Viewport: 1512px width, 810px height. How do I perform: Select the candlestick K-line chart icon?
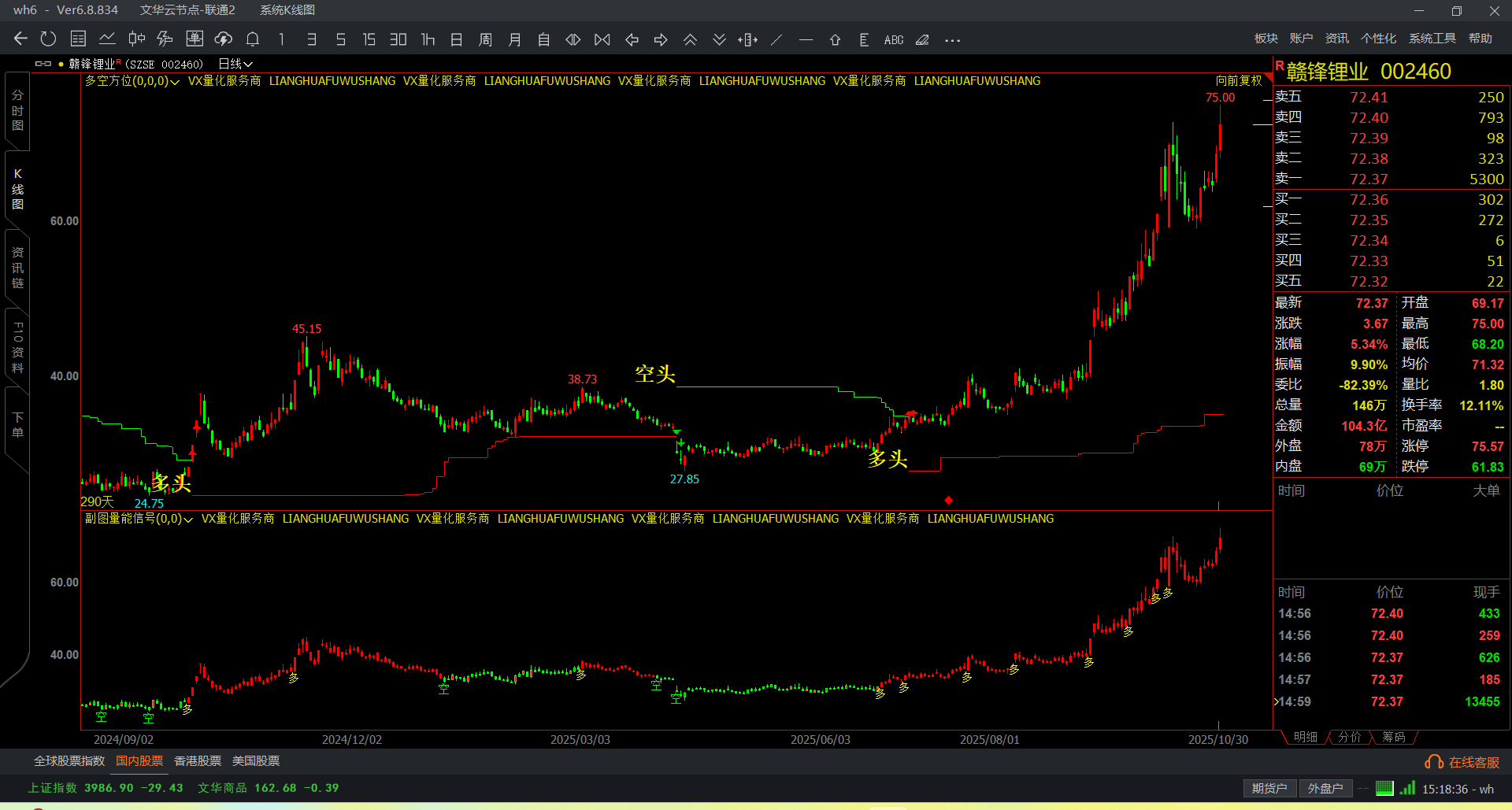pyautogui.click(x=136, y=39)
